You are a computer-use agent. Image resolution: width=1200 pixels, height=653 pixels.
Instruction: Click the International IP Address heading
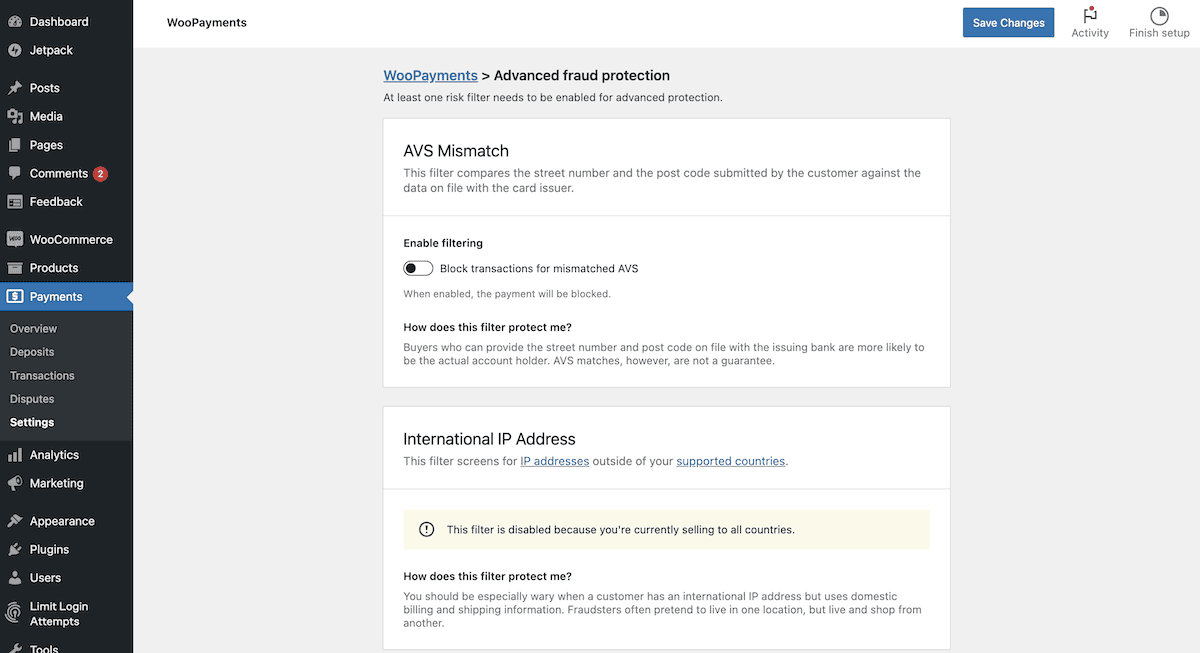(x=489, y=439)
